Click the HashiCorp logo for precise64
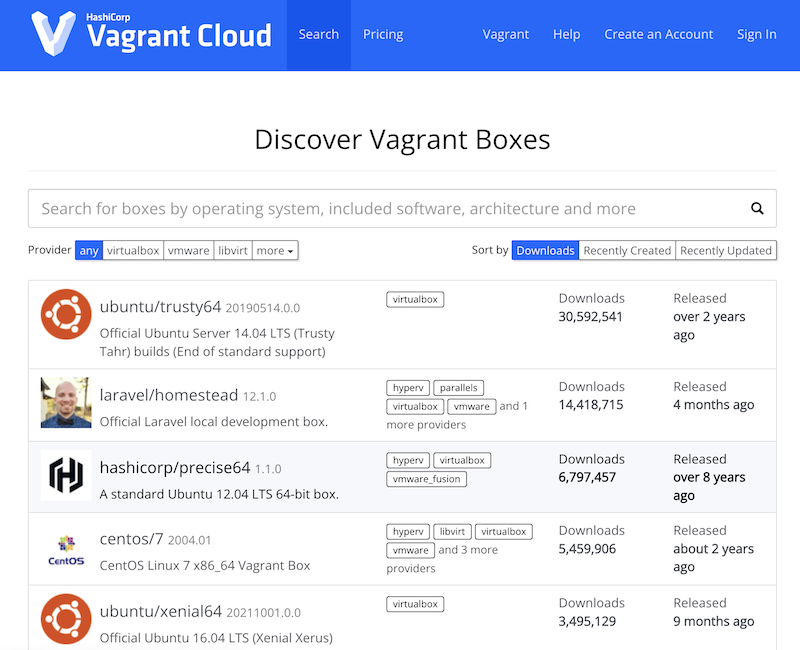This screenshot has width=800, height=650. (66, 475)
